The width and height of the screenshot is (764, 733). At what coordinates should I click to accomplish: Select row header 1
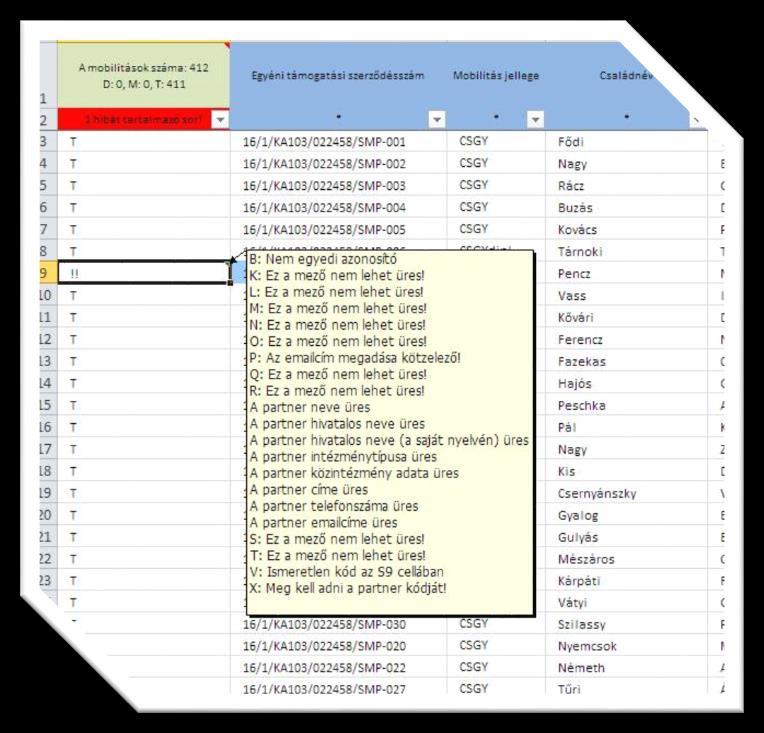48,75
